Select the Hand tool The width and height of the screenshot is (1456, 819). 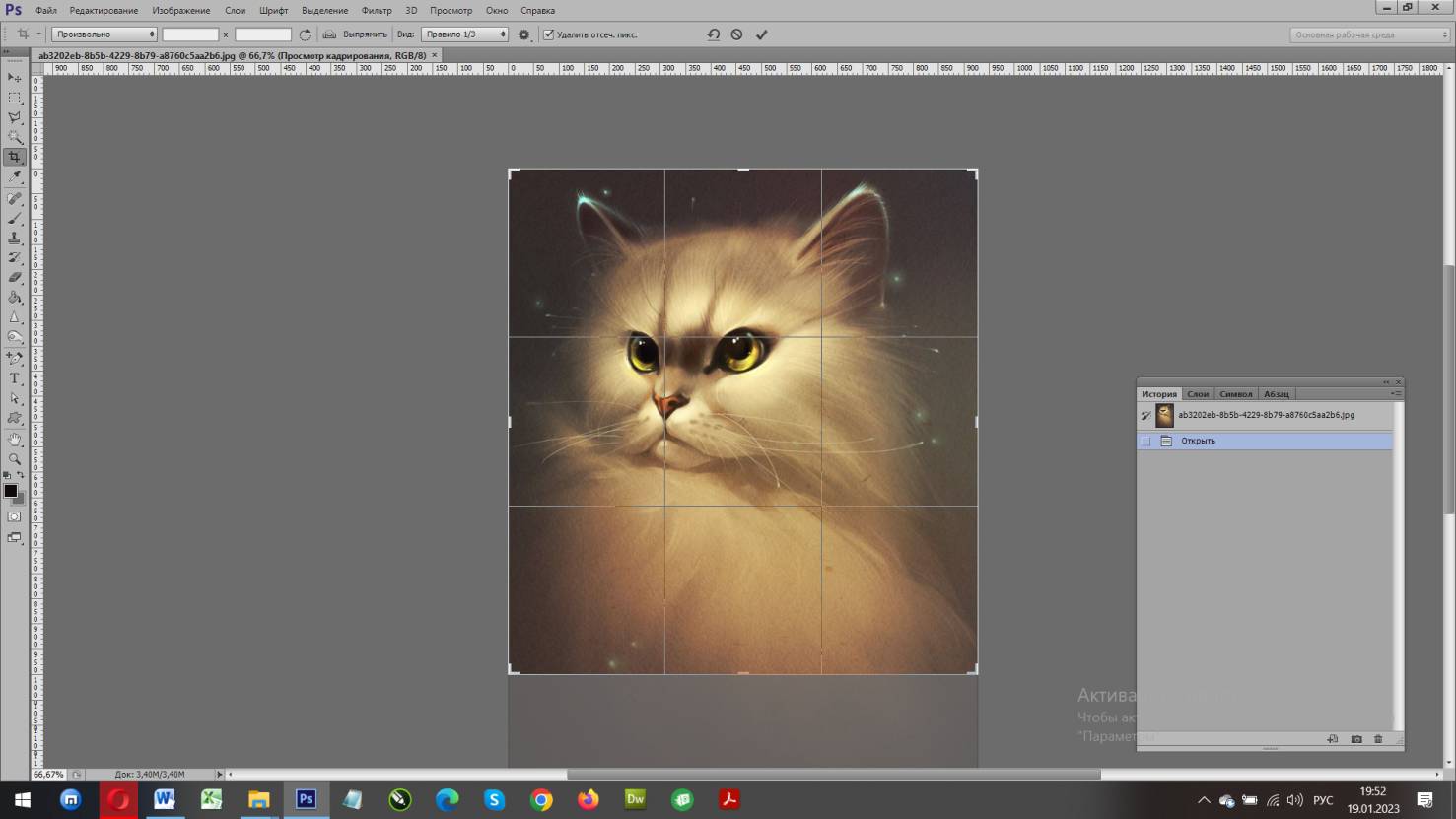point(15,439)
